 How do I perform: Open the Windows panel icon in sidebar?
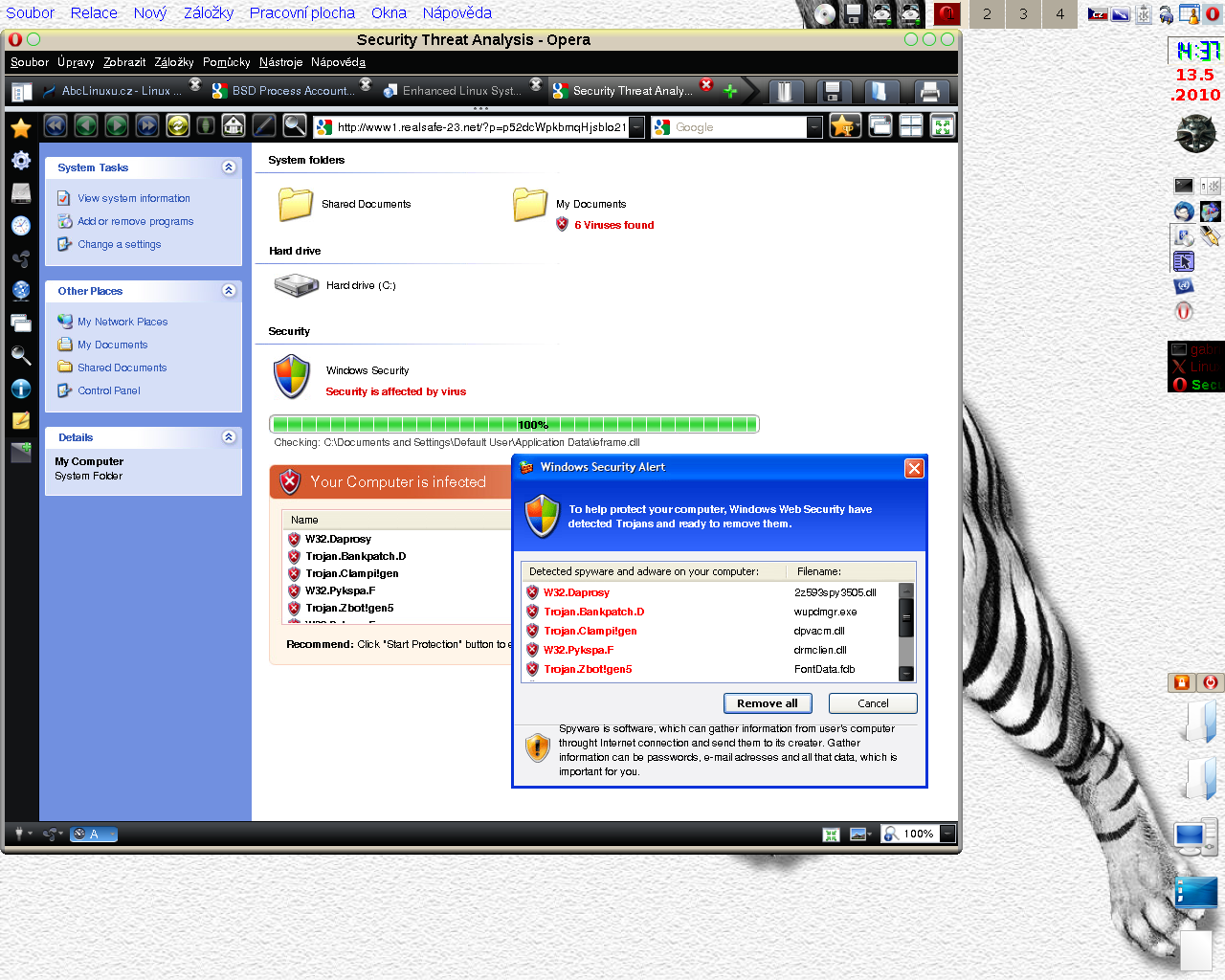point(21,323)
